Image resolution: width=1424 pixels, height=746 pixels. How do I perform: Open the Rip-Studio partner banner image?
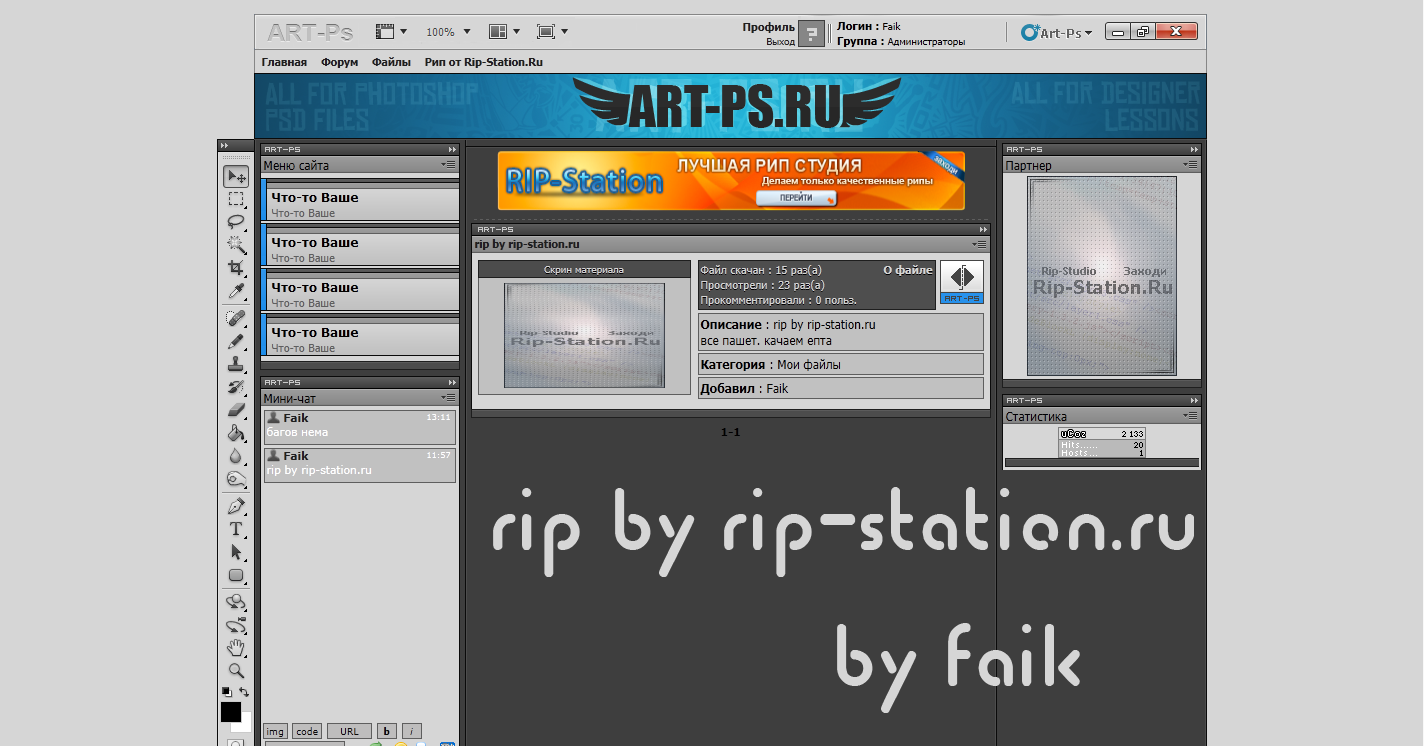pos(1102,276)
